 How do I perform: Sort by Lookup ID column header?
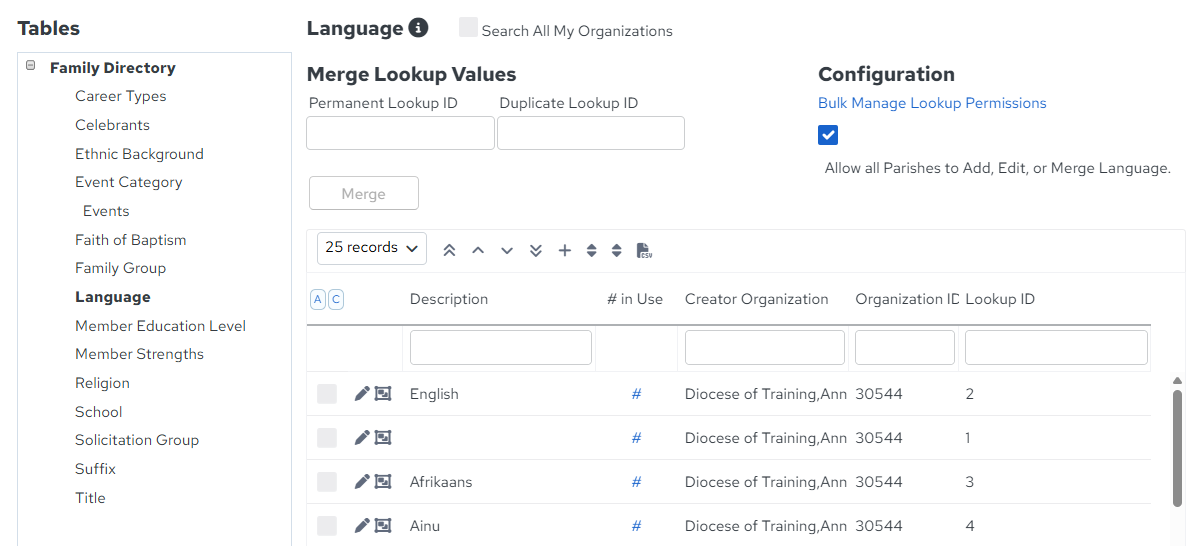click(1000, 300)
